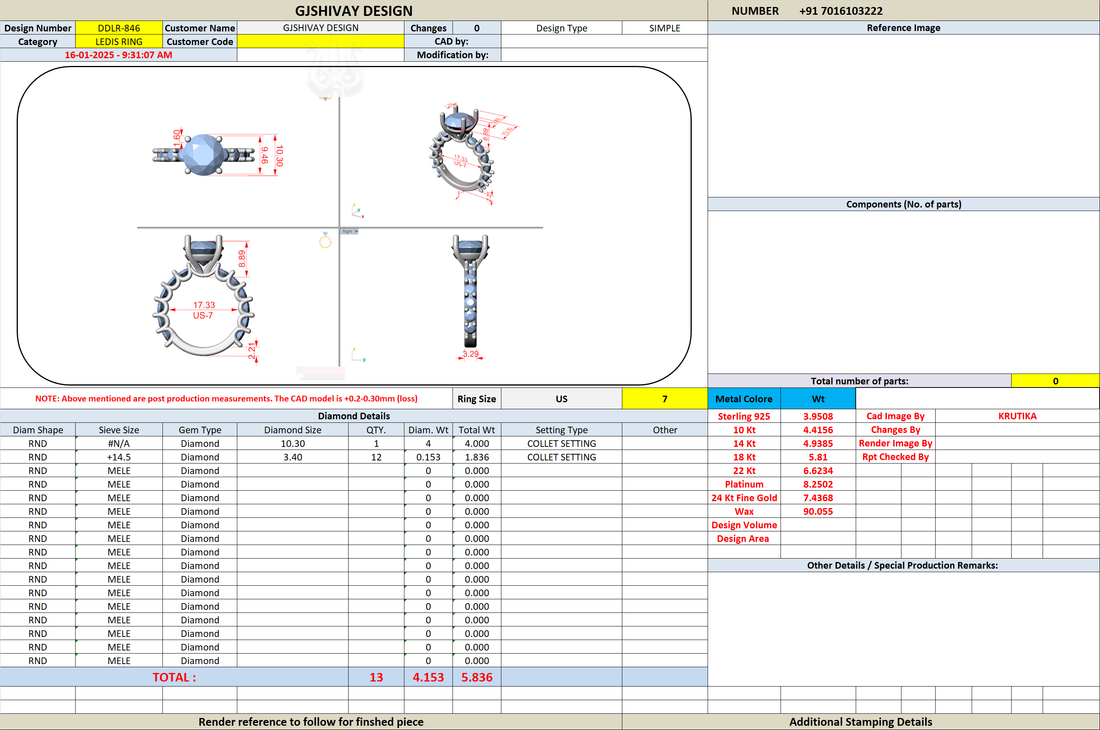Select the top-view ring render
The height and width of the screenshot is (730, 1100).
pyautogui.click(x=203, y=154)
